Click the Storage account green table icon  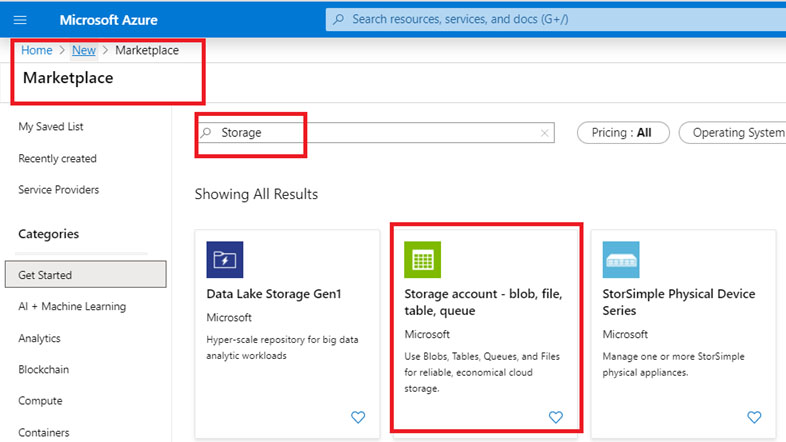(423, 259)
